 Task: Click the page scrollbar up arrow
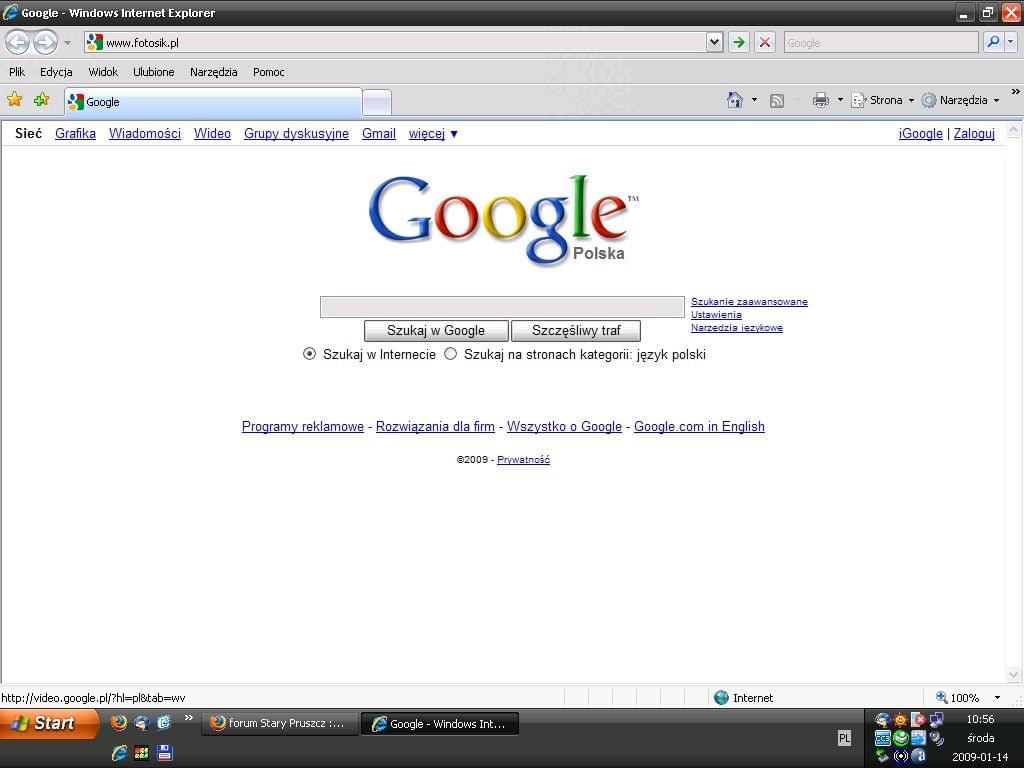tap(1014, 129)
